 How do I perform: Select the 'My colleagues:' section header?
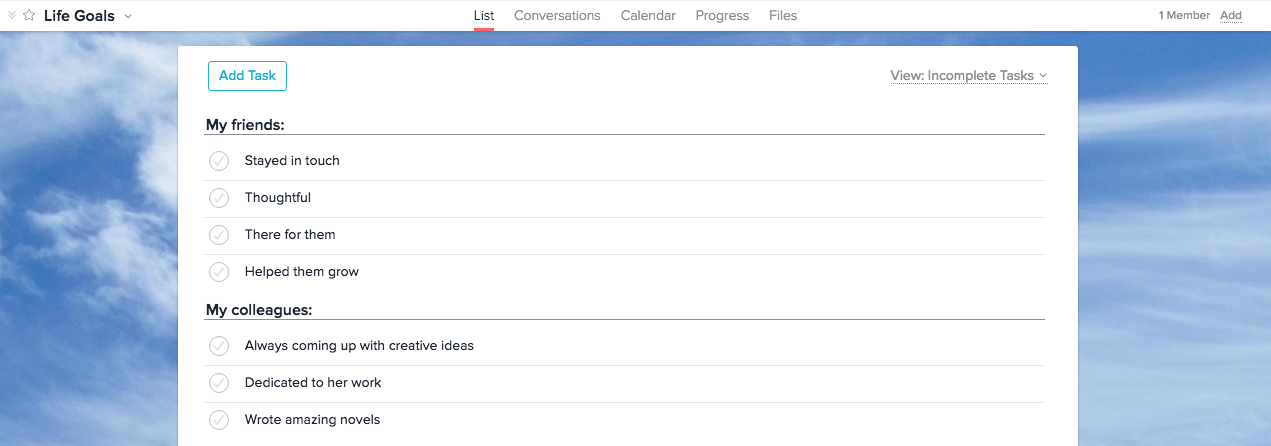click(259, 310)
